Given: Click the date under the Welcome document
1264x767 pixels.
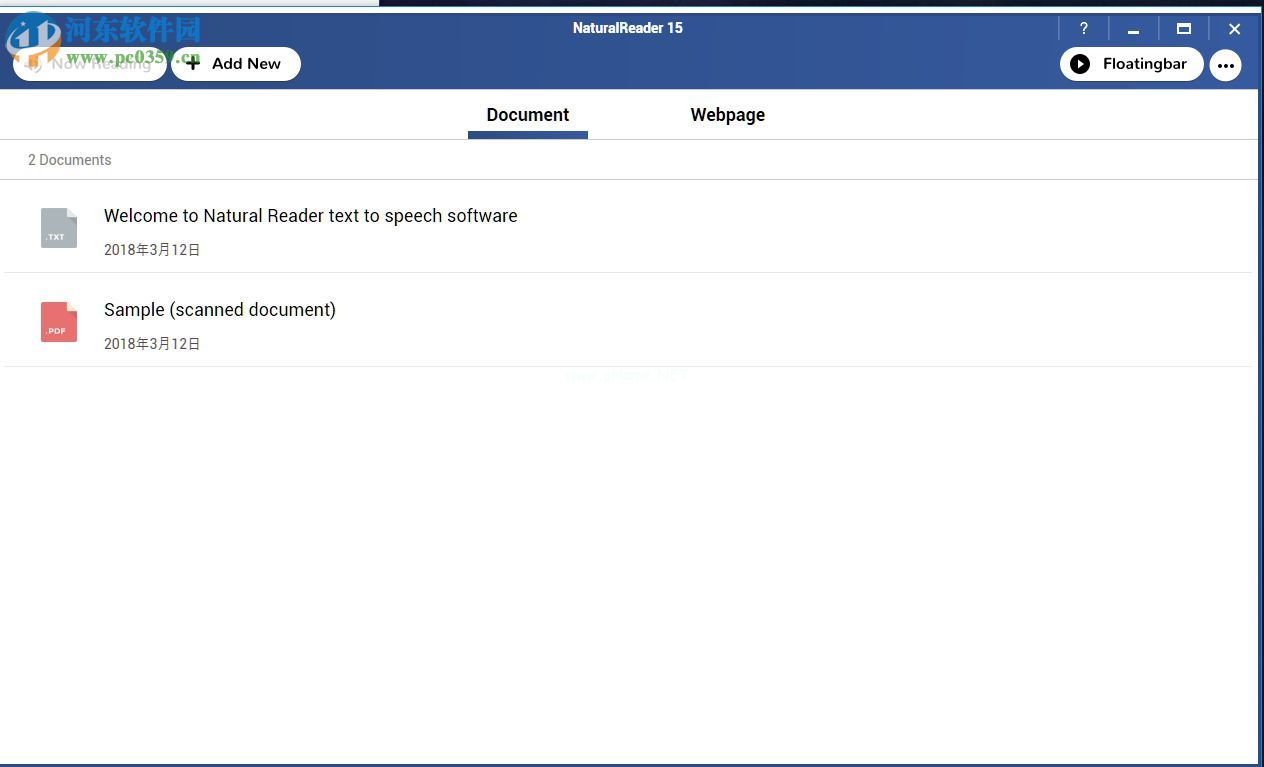Looking at the screenshot, I should [x=152, y=249].
